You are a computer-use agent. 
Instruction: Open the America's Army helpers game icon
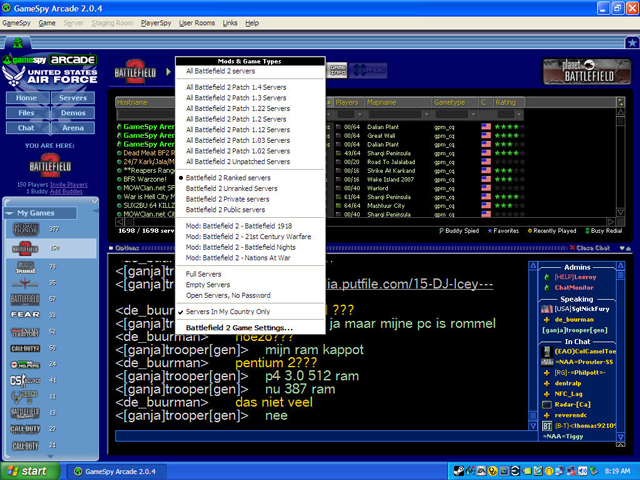(x=25, y=364)
